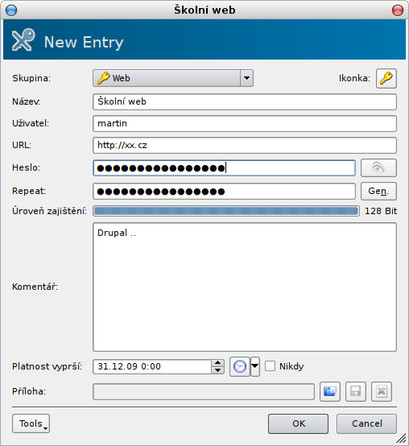
Task: Click the Gen. password generator button
Action: (379, 191)
